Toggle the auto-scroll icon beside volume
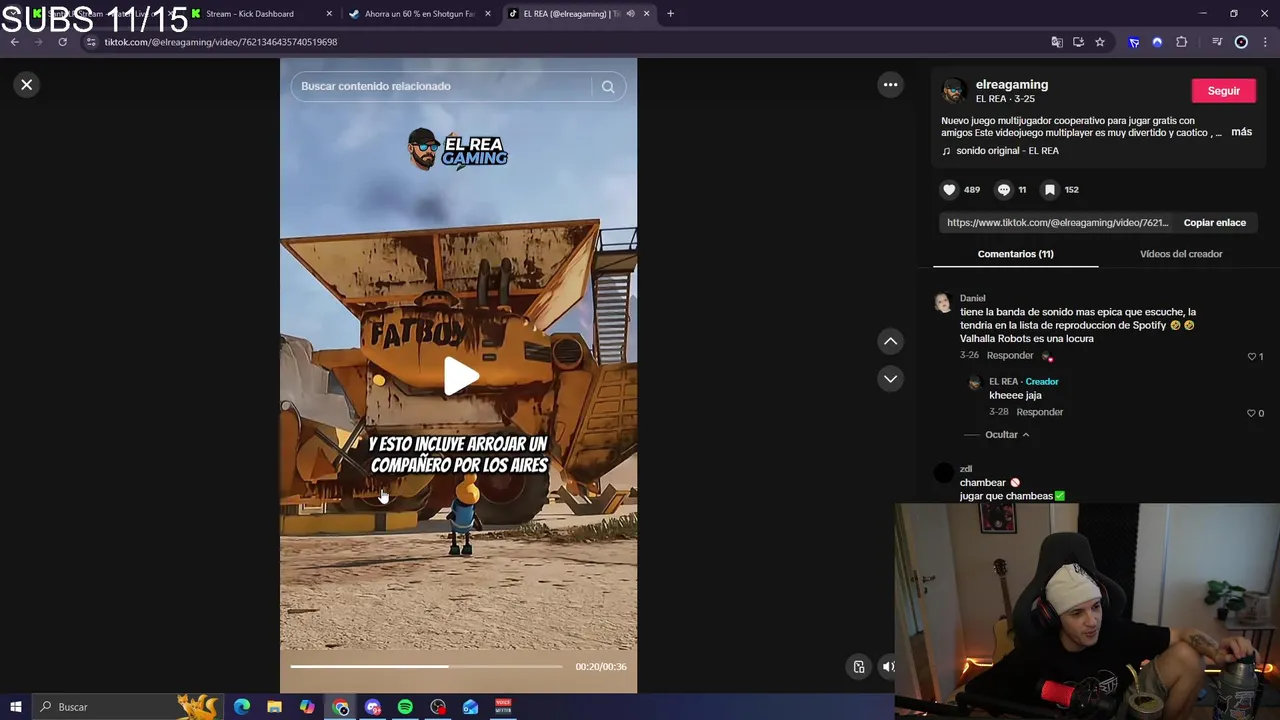Viewport: 1280px width, 720px height. click(x=859, y=667)
